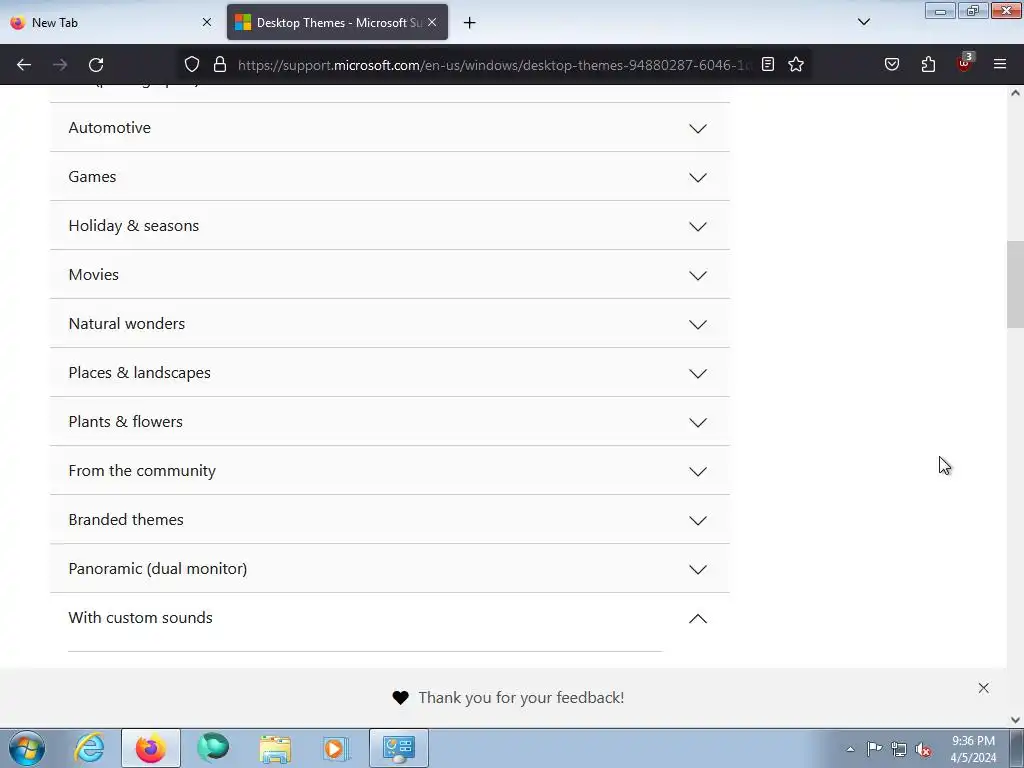Click Show desktop button at taskbar end
1024x768 pixels.
pos(1016,748)
